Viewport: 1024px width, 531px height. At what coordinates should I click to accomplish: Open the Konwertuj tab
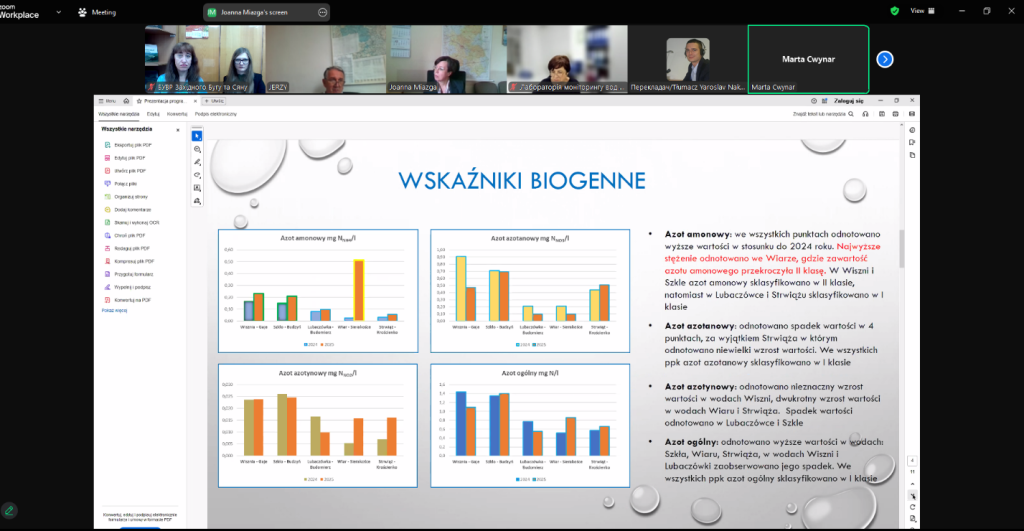click(177, 114)
